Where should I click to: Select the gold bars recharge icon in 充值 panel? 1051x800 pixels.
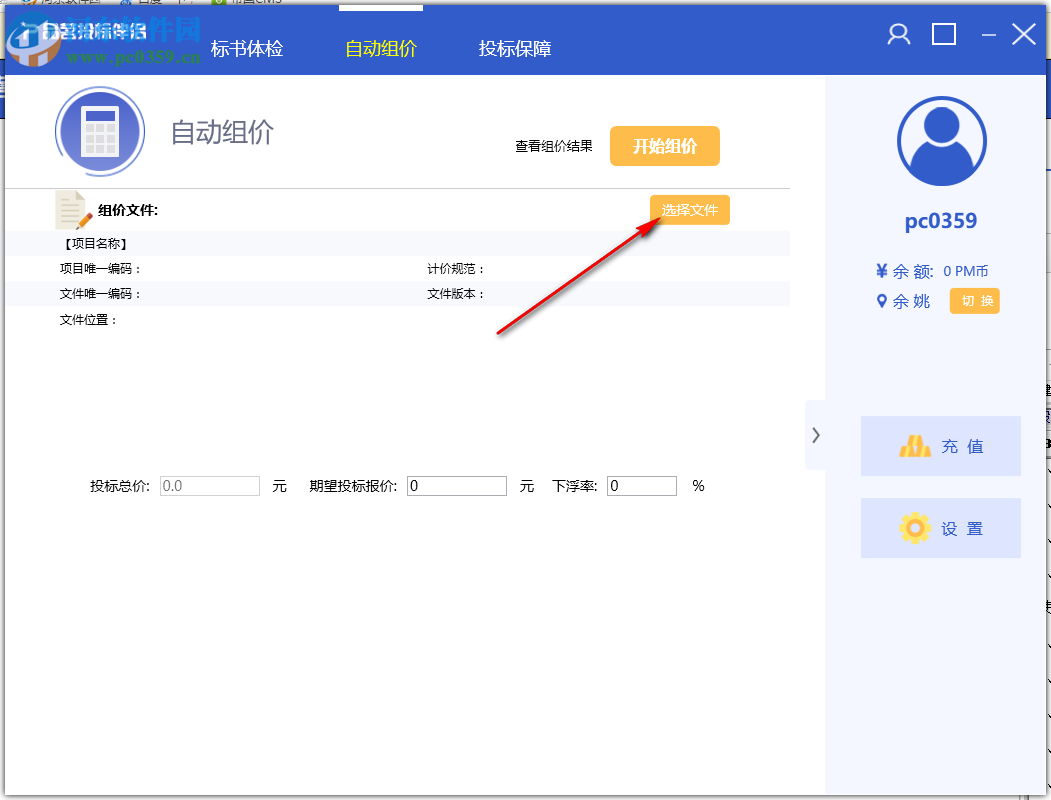916,445
